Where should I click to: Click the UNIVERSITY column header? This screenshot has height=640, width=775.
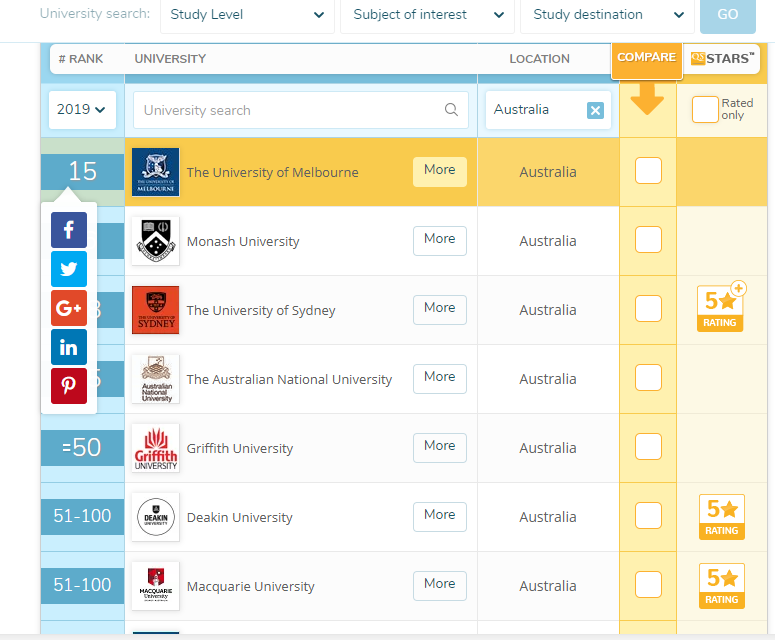tap(170, 59)
